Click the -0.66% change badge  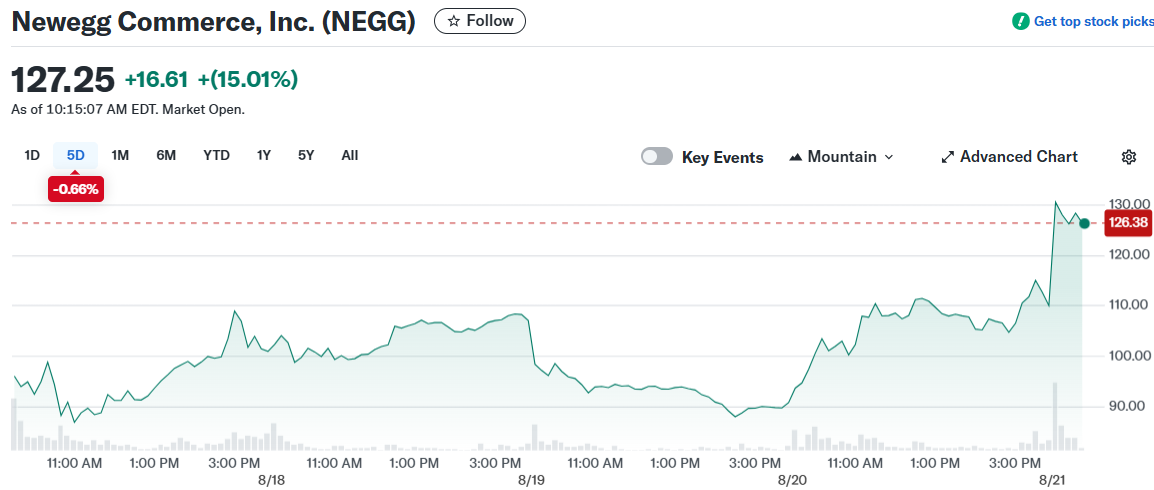tap(76, 189)
